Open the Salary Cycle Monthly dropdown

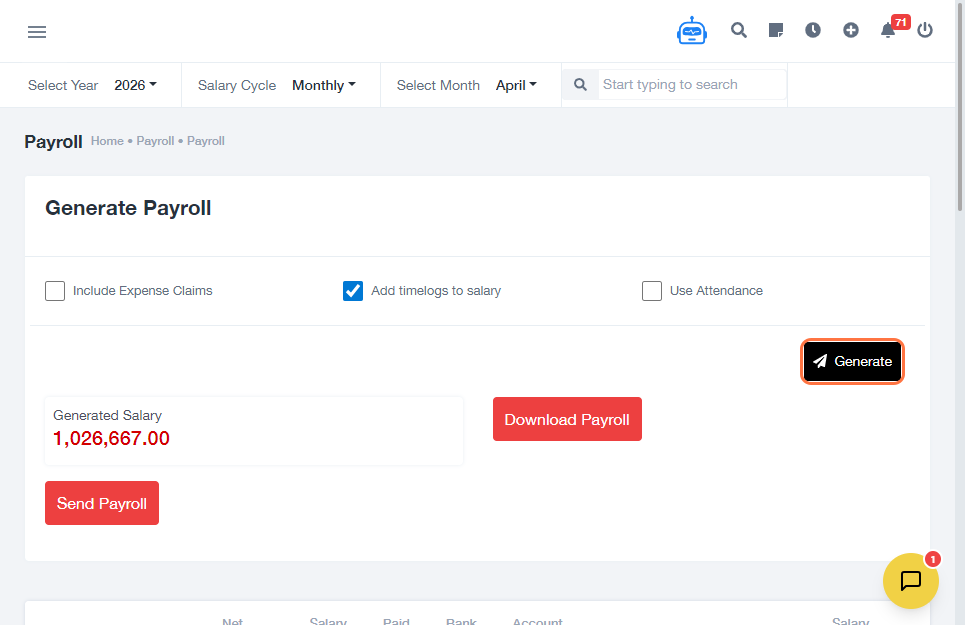pos(323,86)
